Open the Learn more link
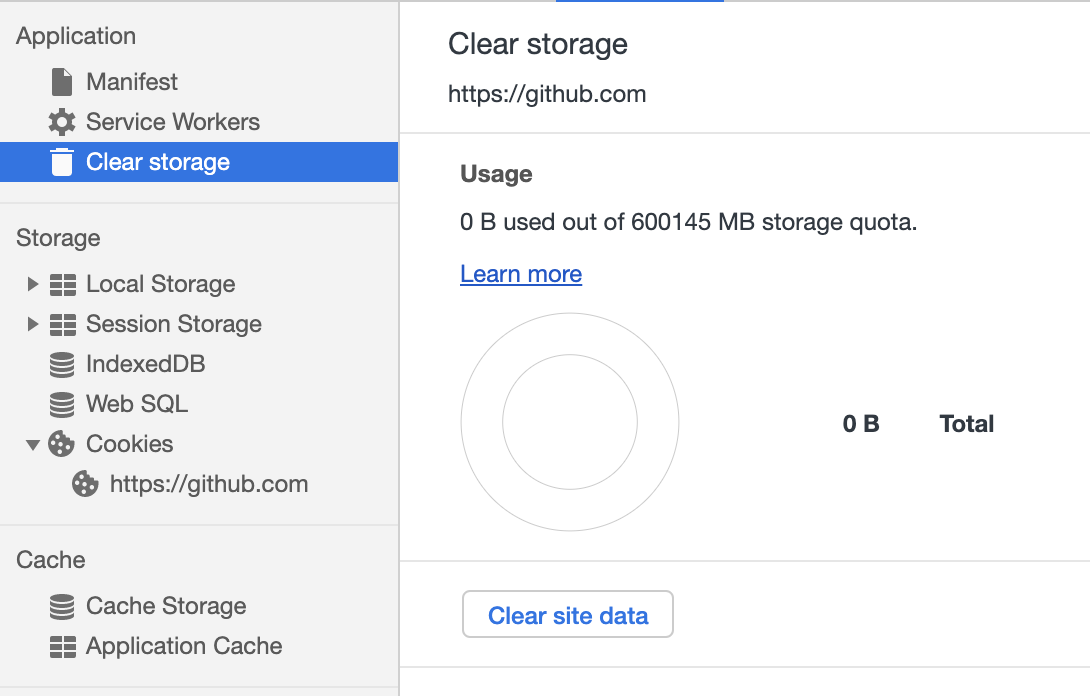The height and width of the screenshot is (696, 1090). click(x=520, y=273)
